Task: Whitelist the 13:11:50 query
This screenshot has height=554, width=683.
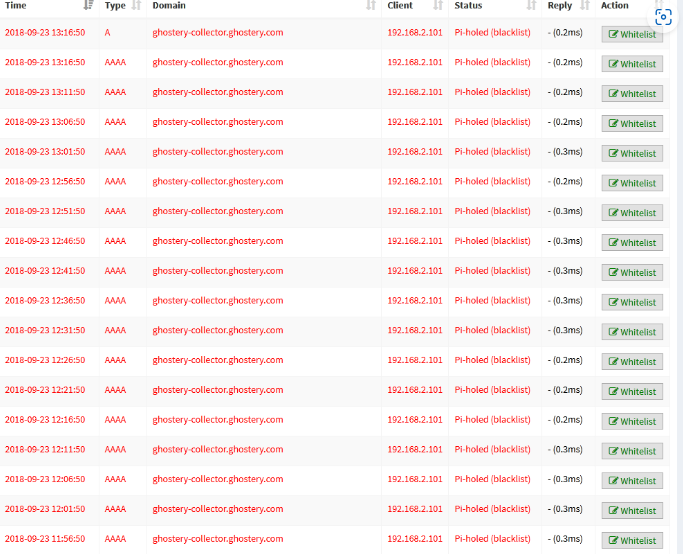Action: (x=632, y=94)
